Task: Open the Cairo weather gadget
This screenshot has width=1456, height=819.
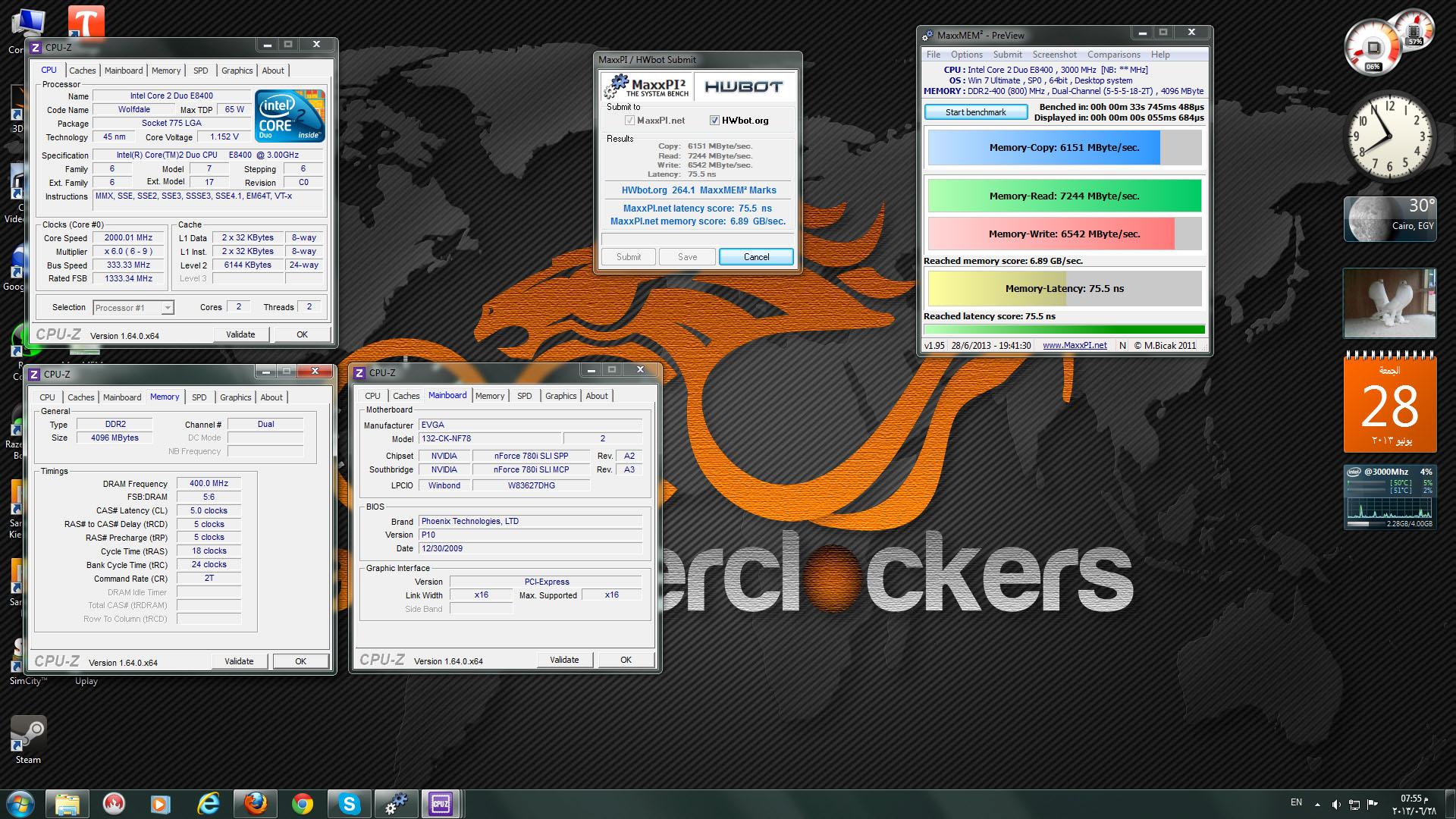Action: click(1390, 219)
